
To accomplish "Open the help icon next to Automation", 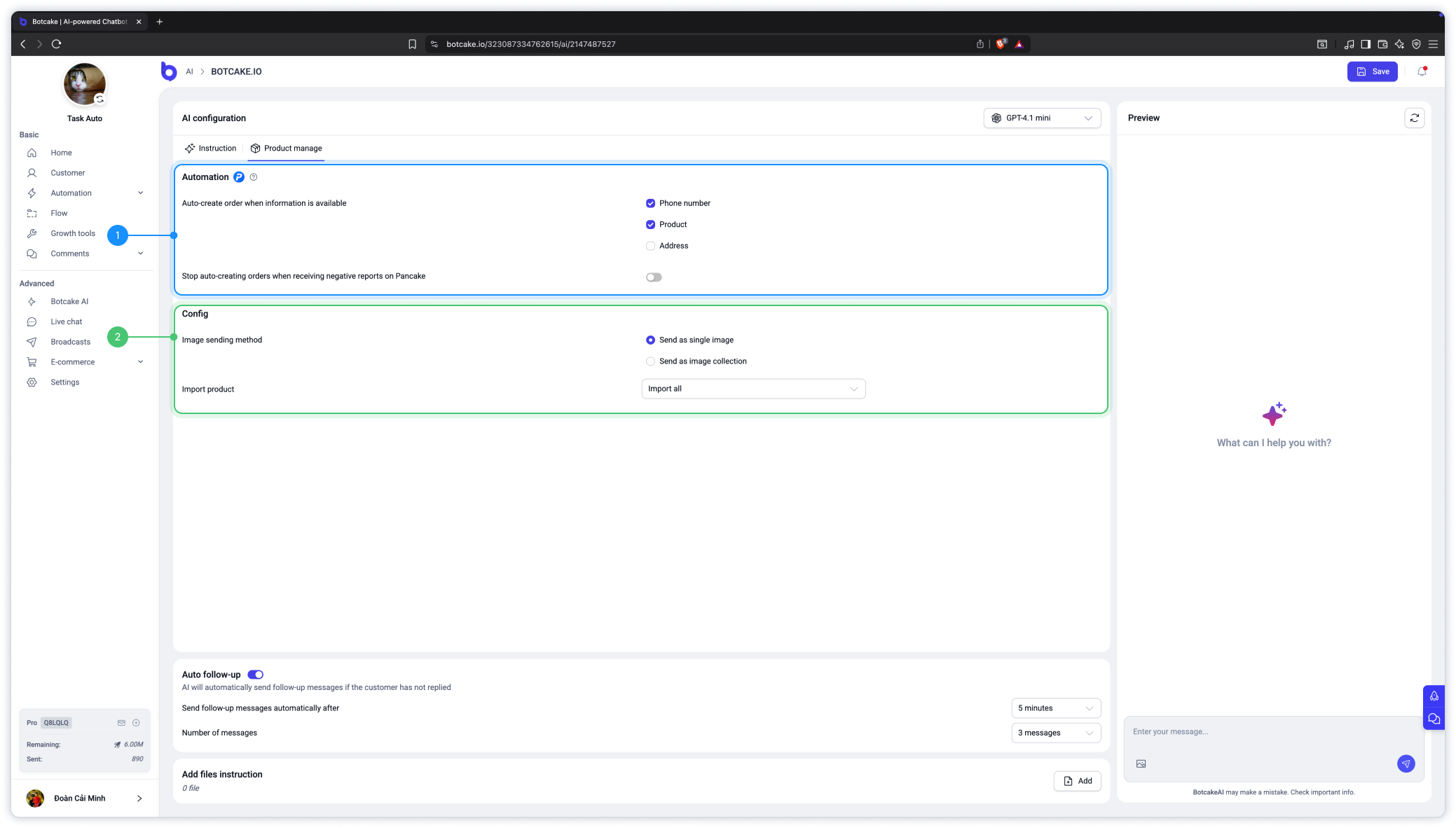I will pyautogui.click(x=254, y=177).
